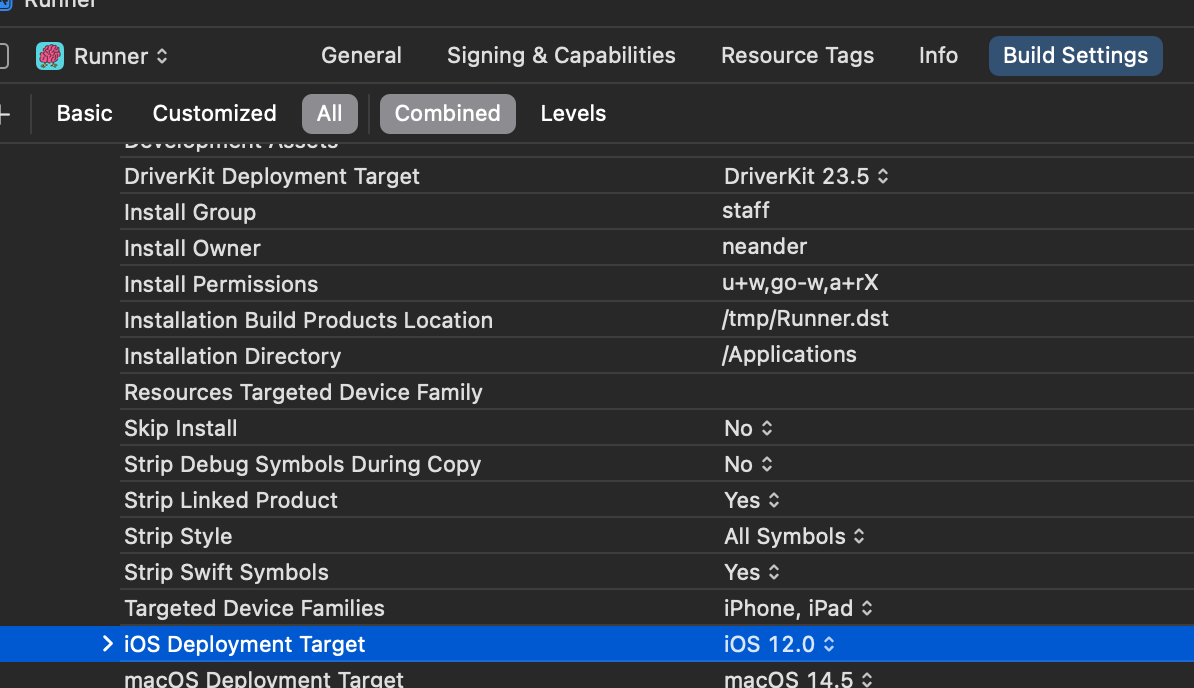
Task: Select the macOS Deployment Target setting name
Action: click(263, 679)
